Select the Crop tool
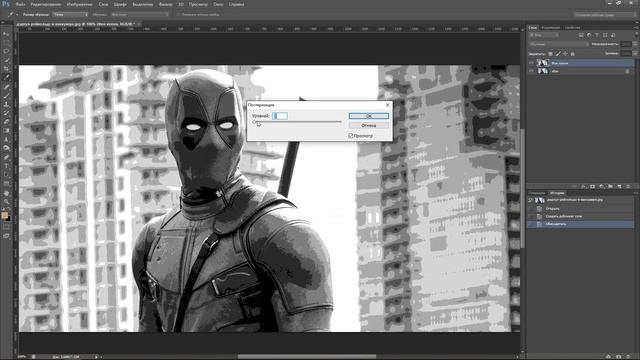Viewport: 640px width, 360px height. tap(6, 69)
